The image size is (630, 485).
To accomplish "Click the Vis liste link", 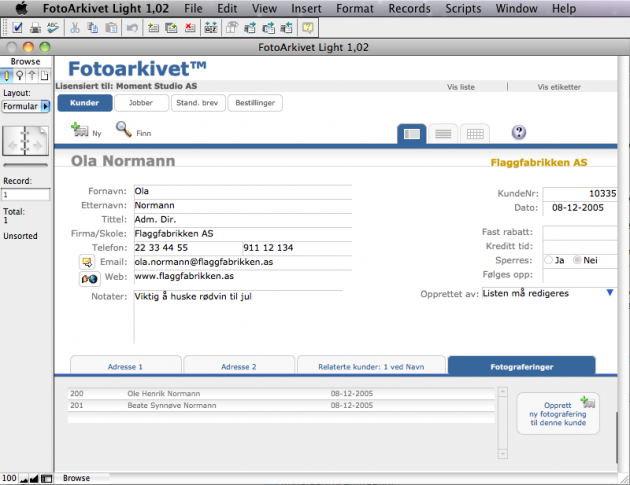I will [461, 87].
